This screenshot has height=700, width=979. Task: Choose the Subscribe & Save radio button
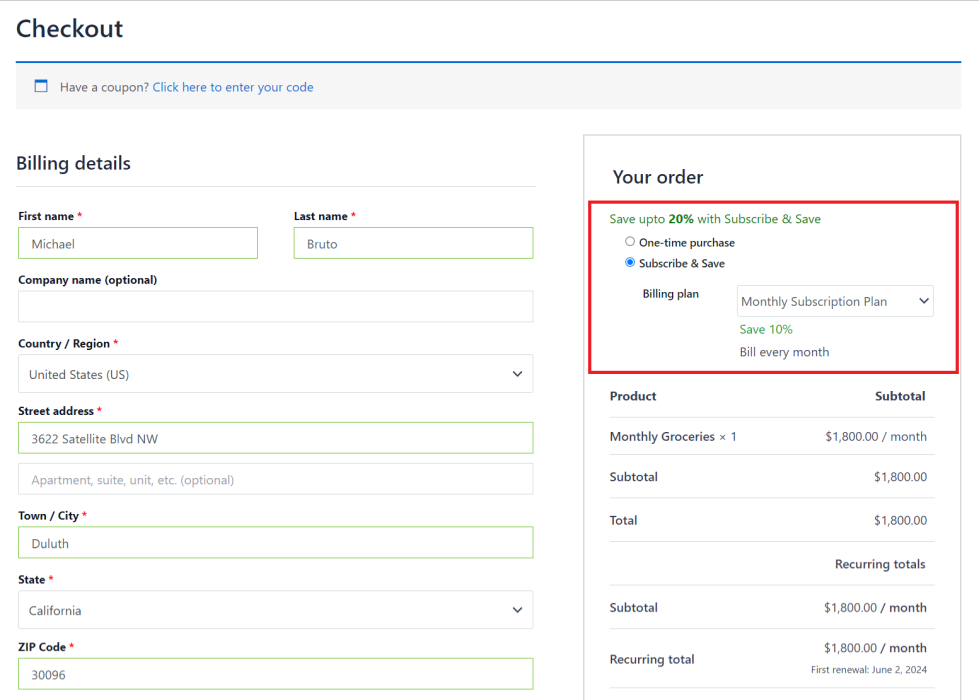[630, 263]
